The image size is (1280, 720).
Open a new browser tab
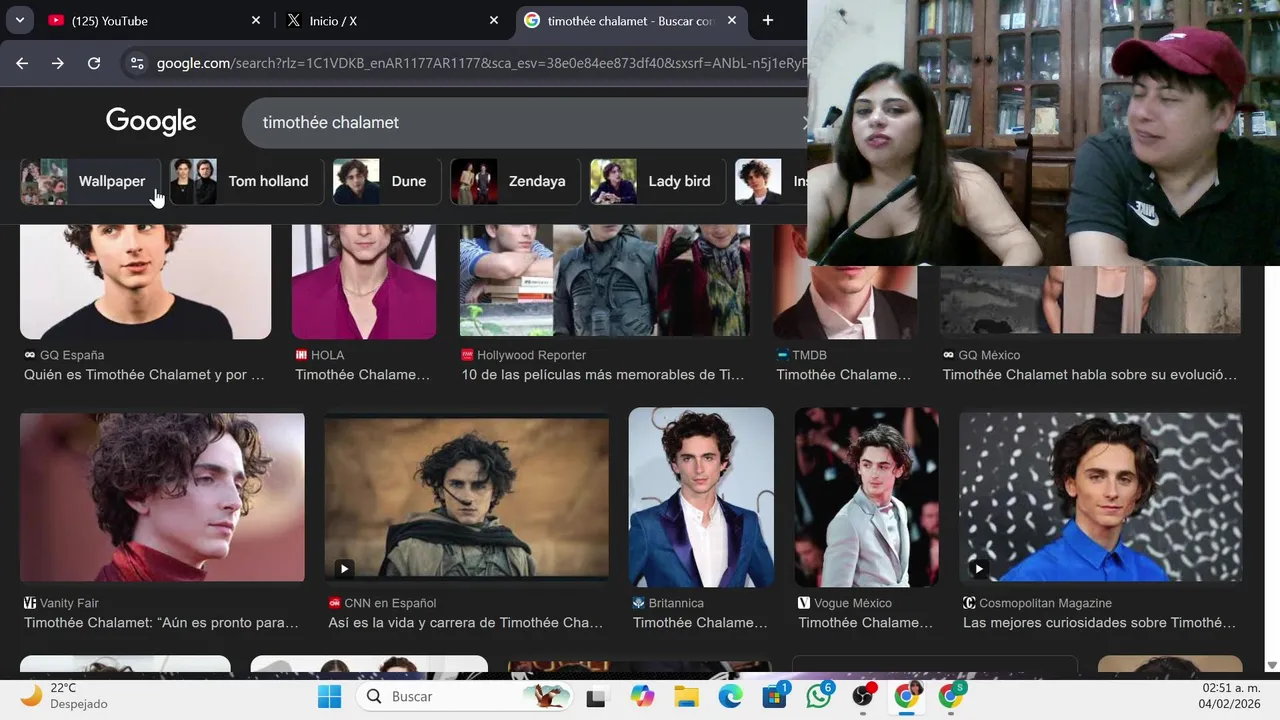(767, 20)
